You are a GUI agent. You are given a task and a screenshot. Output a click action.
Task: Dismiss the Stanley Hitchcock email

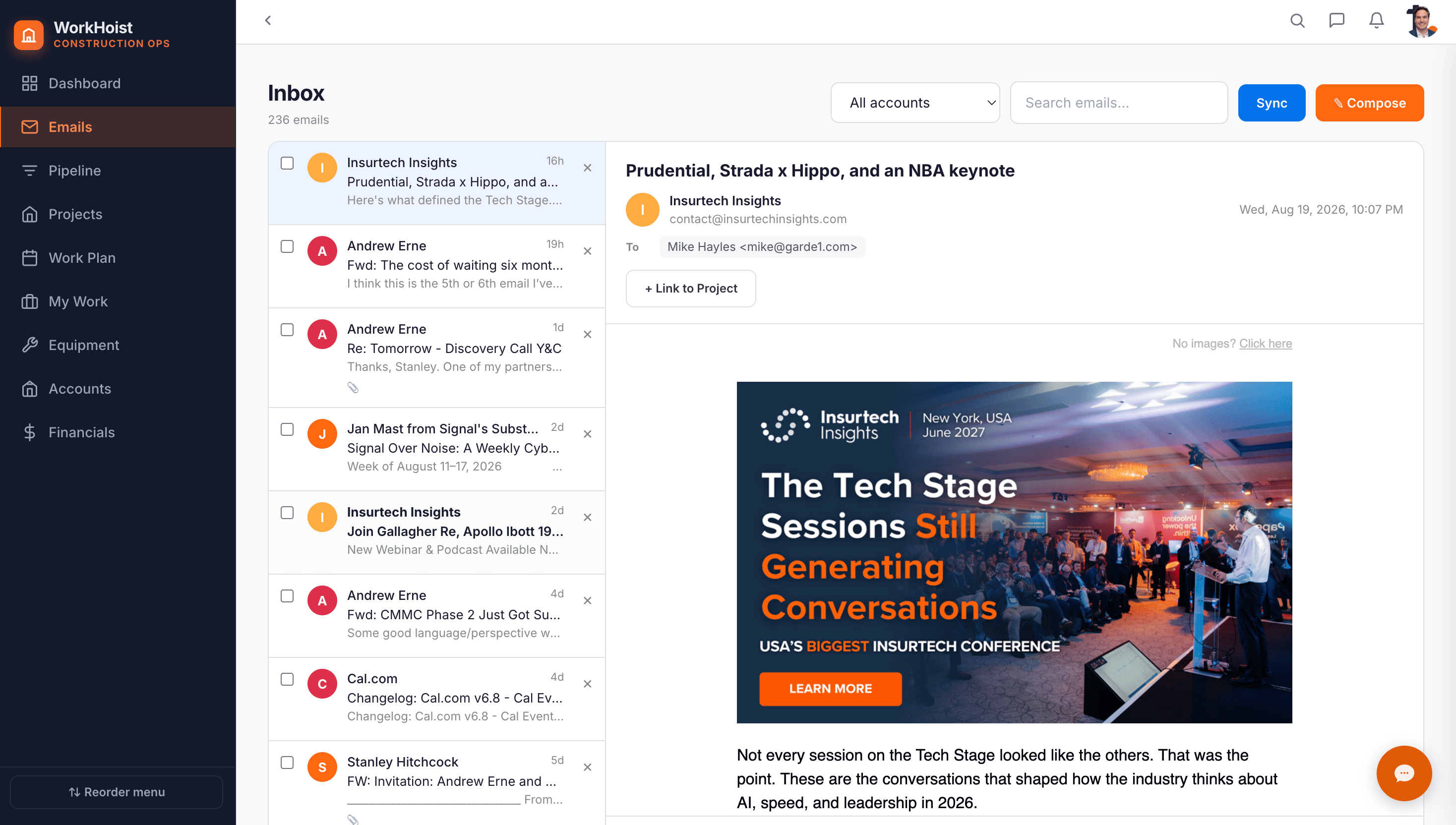pyautogui.click(x=587, y=767)
